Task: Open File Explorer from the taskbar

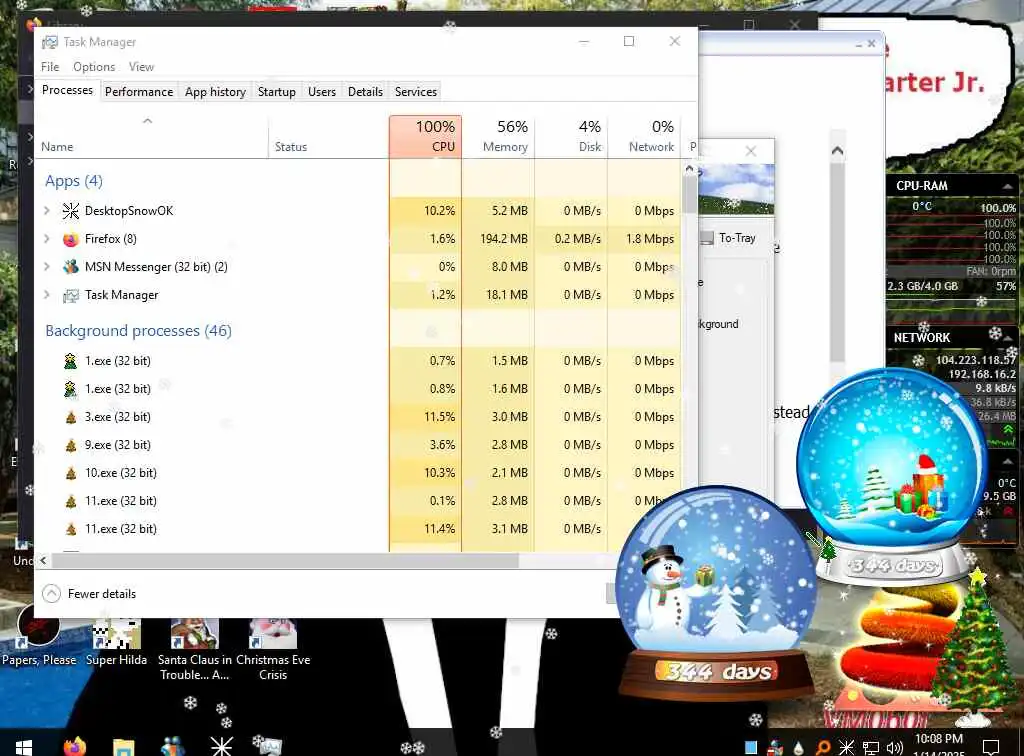Action: [123, 747]
